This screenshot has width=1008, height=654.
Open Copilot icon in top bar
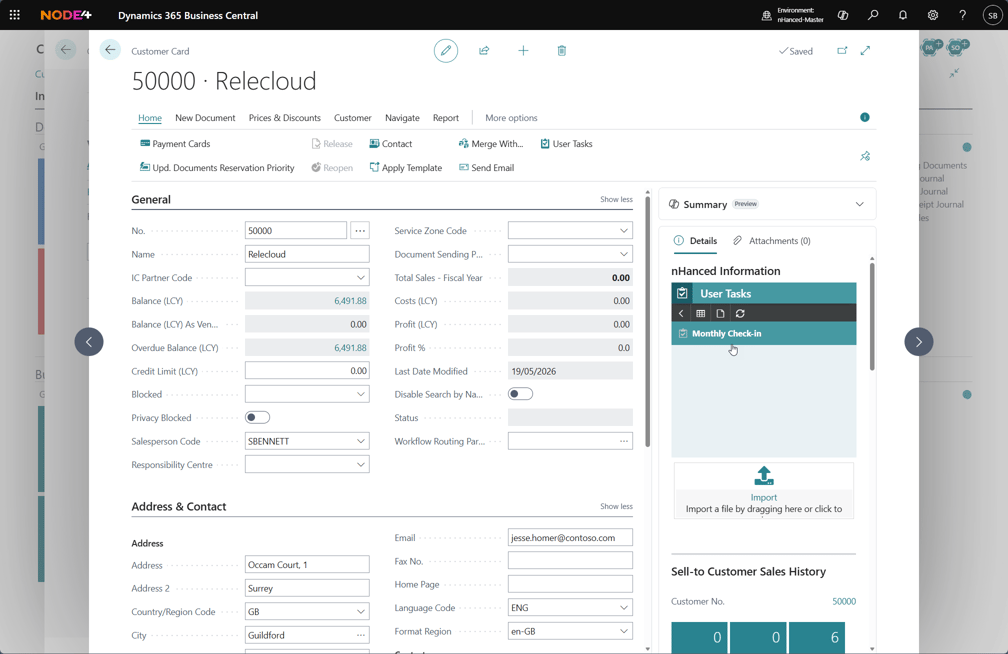(843, 15)
